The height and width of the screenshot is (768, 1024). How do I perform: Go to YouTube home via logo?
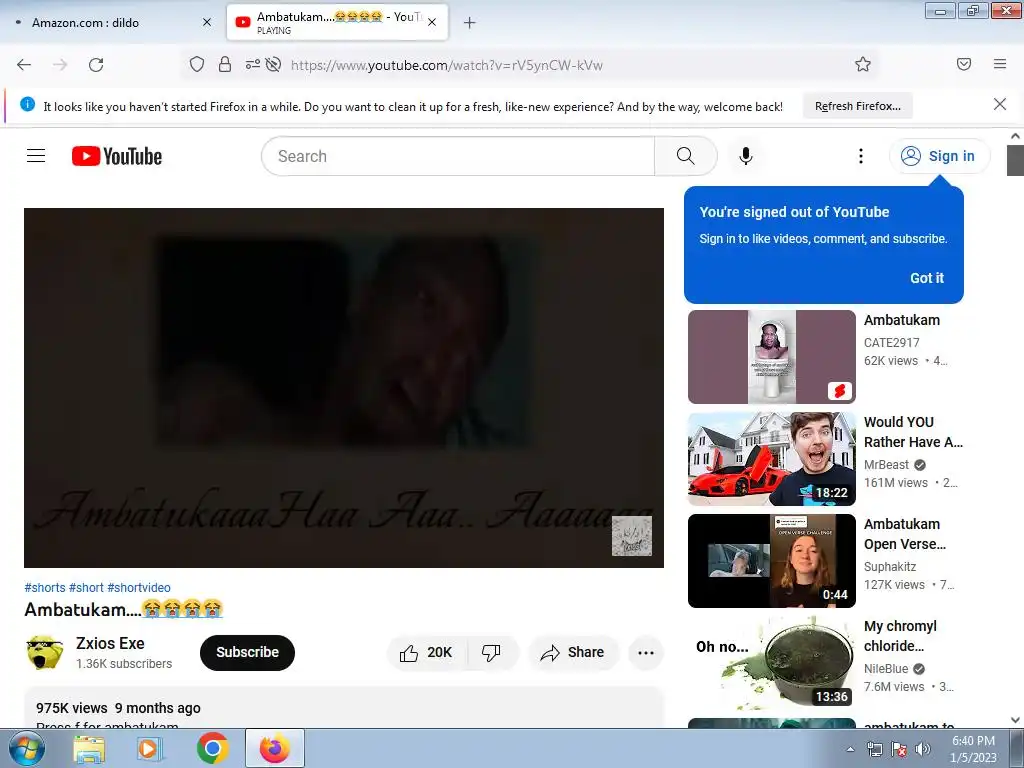click(117, 156)
